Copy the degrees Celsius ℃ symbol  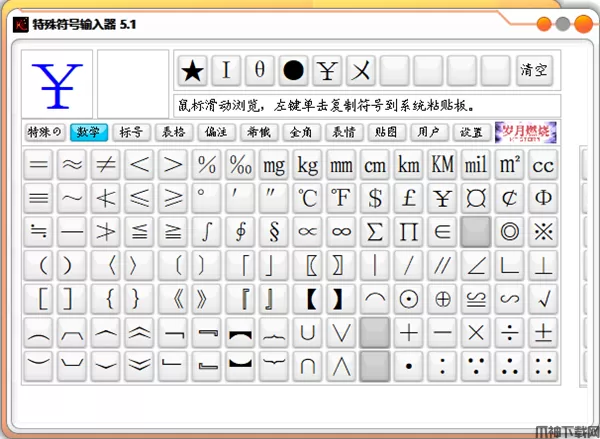[x=308, y=198]
